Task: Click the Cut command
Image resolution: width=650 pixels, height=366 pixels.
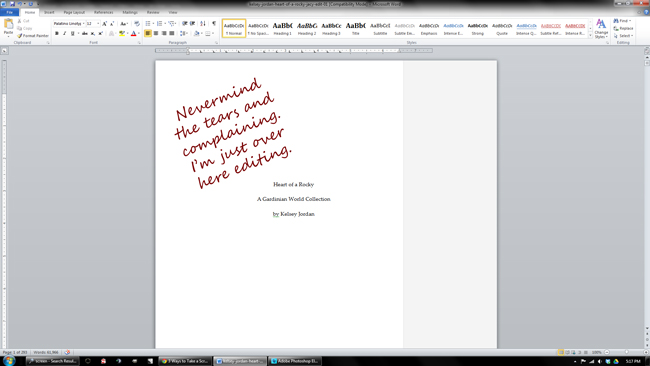Action: [x=24, y=21]
